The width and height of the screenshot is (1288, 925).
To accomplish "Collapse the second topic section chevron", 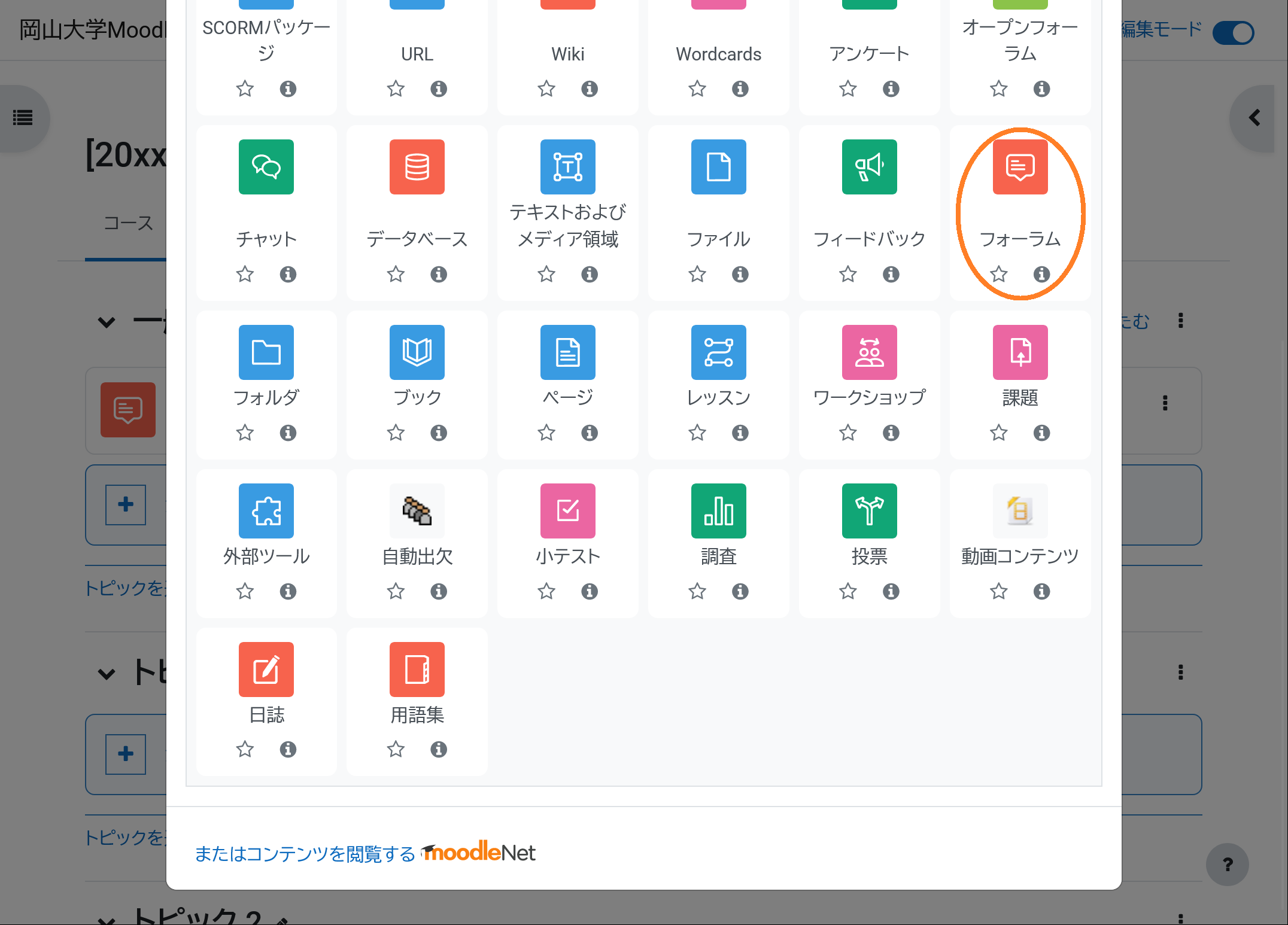I will click(x=107, y=674).
